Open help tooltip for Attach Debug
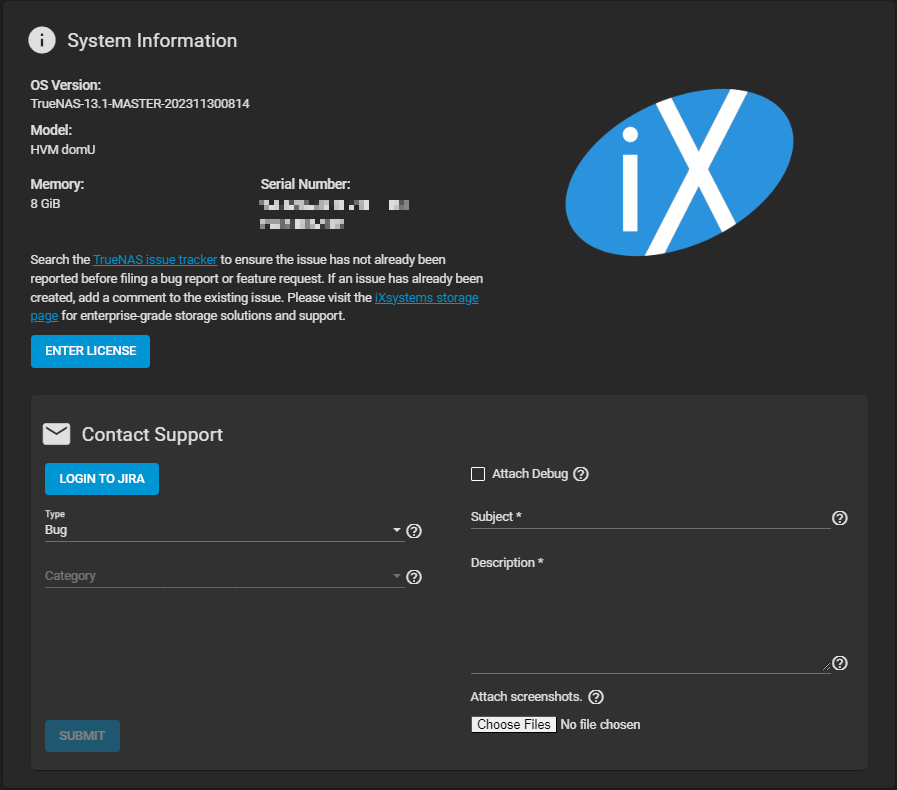 coord(581,474)
